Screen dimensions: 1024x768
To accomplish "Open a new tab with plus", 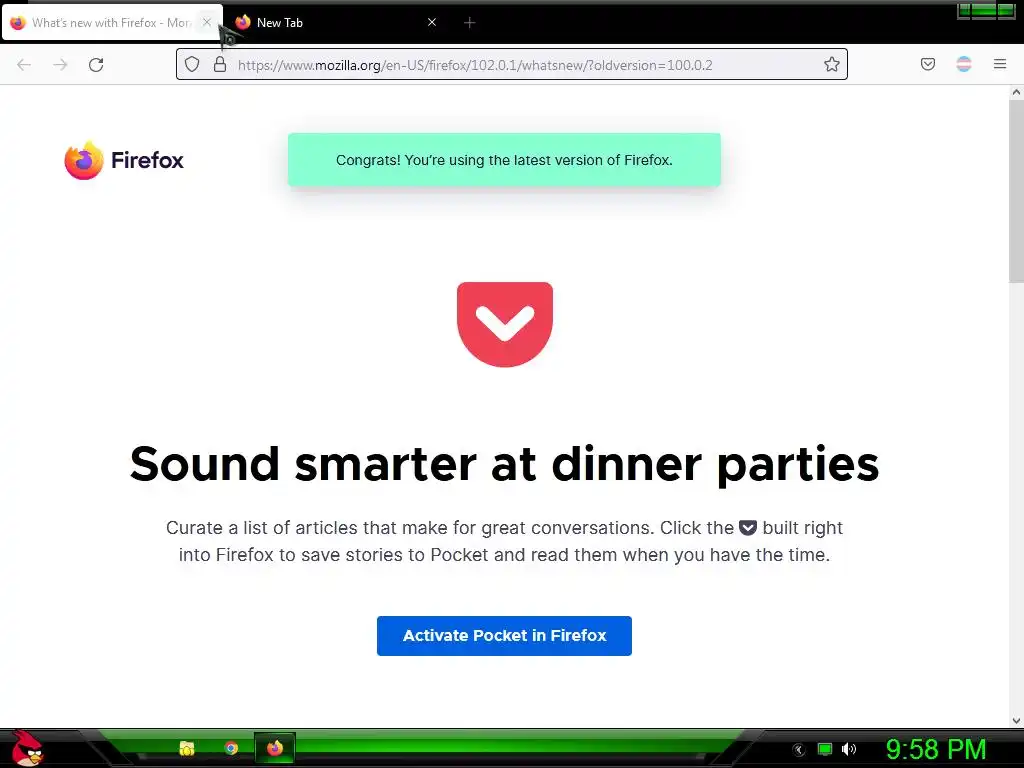I will click(469, 23).
